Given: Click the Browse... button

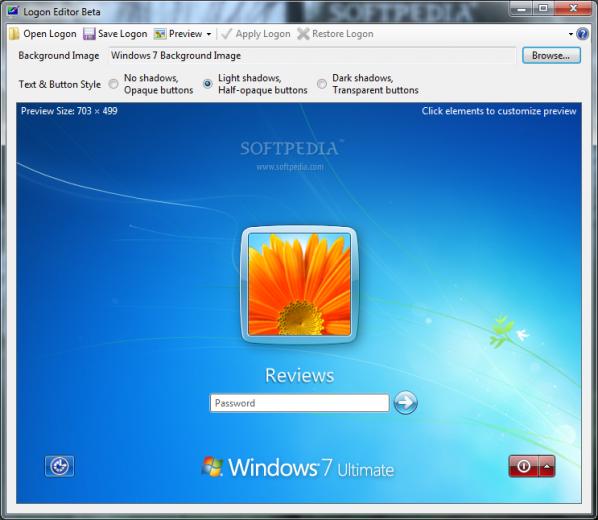Looking at the screenshot, I should 551,56.
